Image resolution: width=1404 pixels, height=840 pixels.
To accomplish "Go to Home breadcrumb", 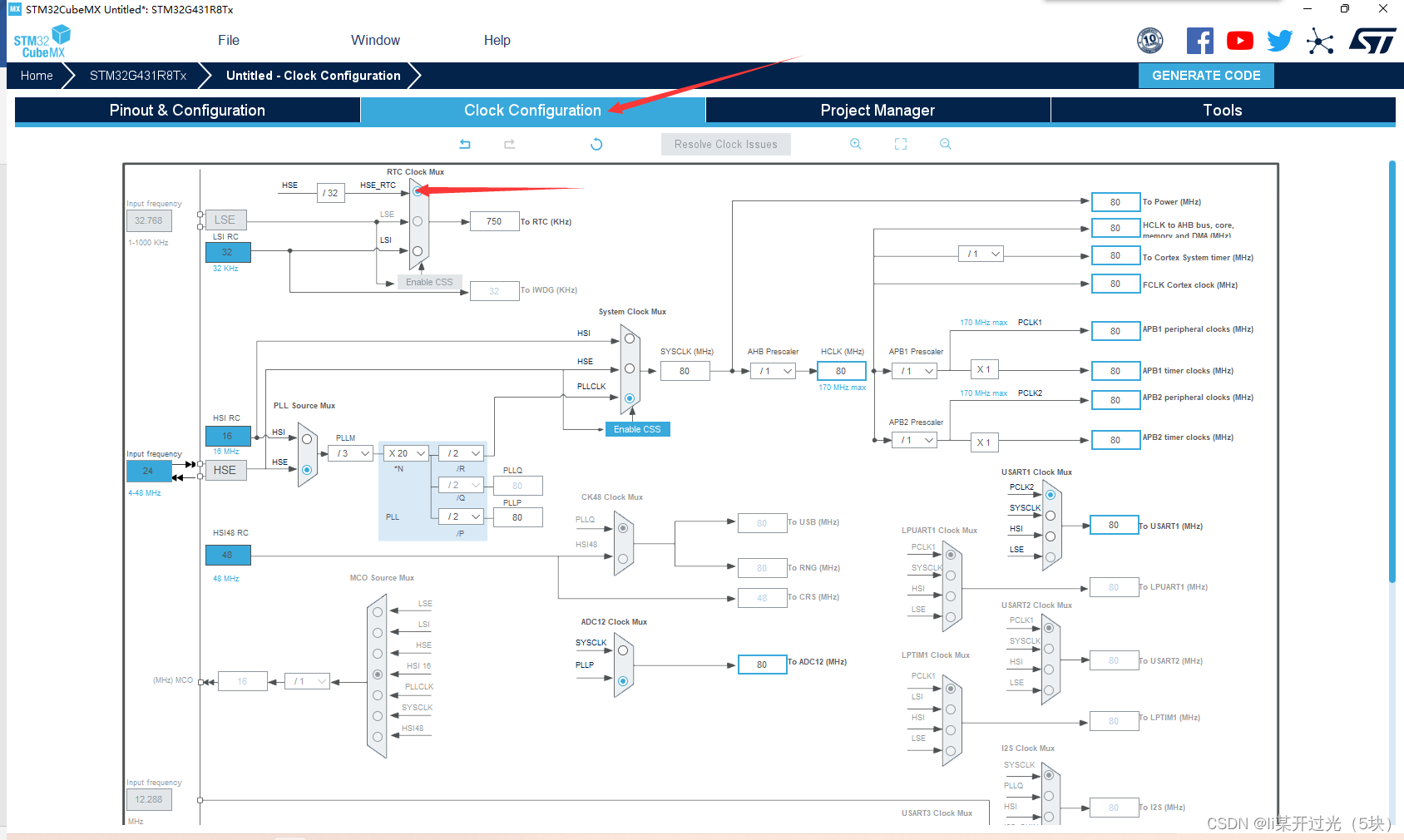I will (x=37, y=76).
